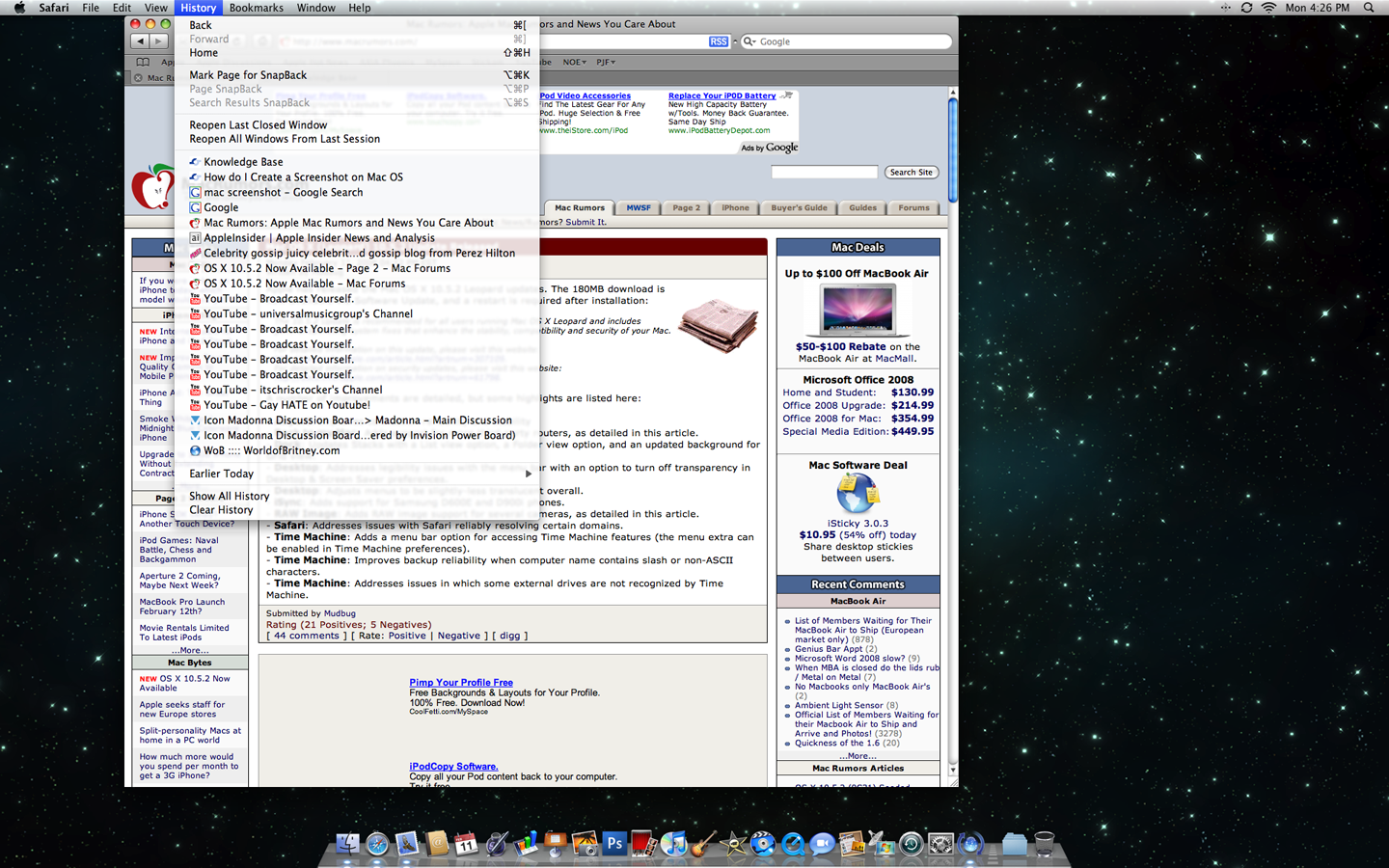Viewport: 1389px width, 868px height.
Task: Click the RSS badge in the address bar
Action: pos(719,41)
